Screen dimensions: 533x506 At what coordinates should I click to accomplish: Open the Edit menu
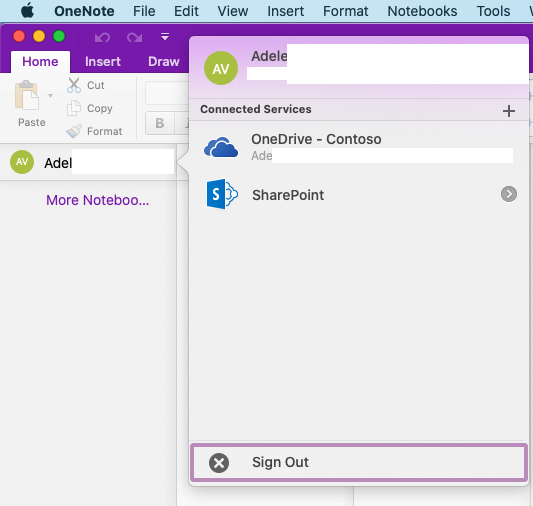tap(186, 11)
